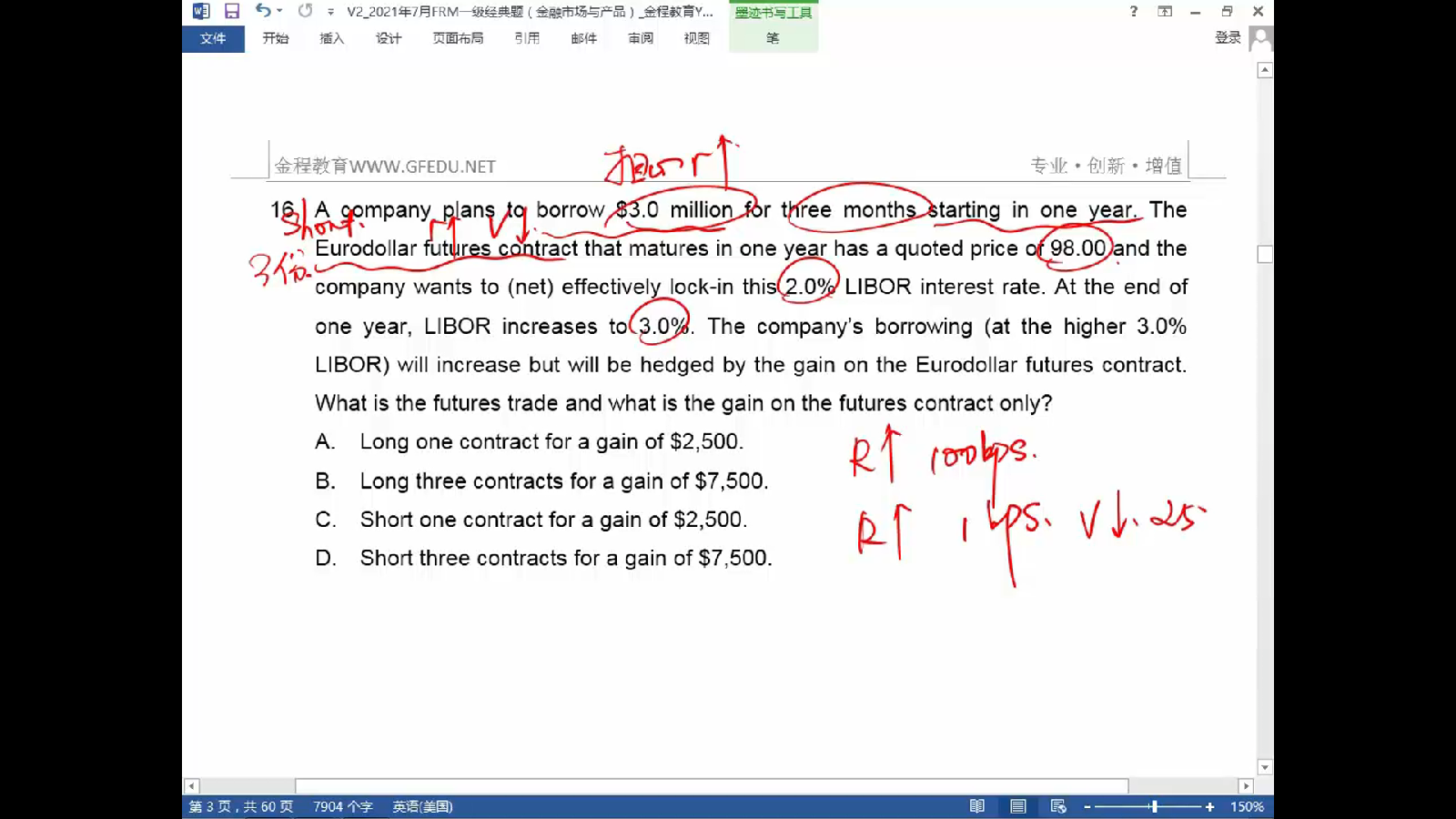This screenshot has width=1456, height=819.
Task: Click header text 金程教育WWW.GFEDU.NET
Action: click(x=385, y=166)
